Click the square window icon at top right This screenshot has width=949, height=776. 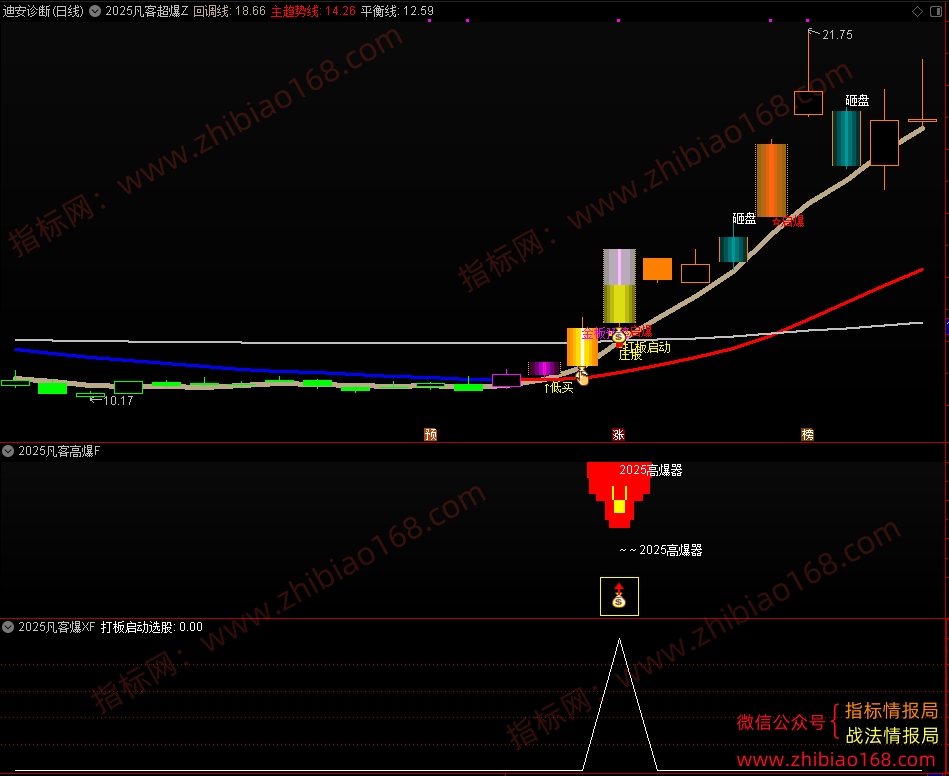pos(937,11)
